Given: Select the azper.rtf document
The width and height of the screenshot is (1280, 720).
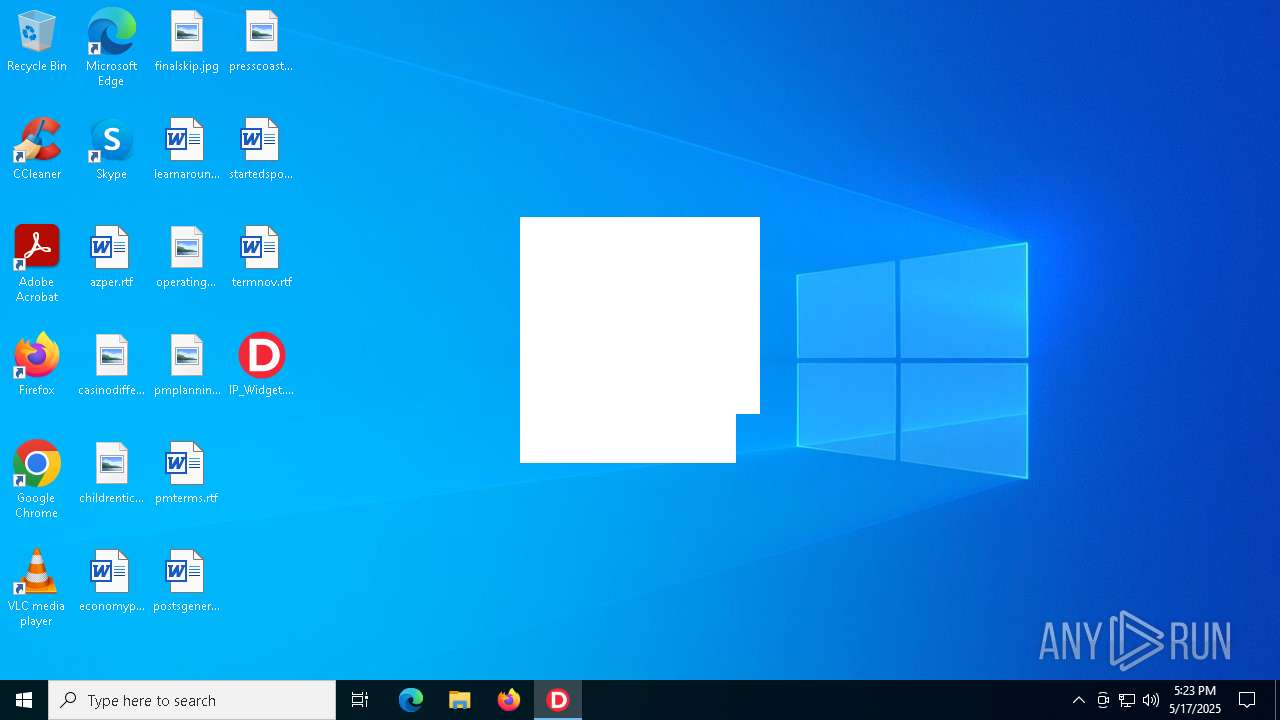Looking at the screenshot, I should tap(111, 258).
